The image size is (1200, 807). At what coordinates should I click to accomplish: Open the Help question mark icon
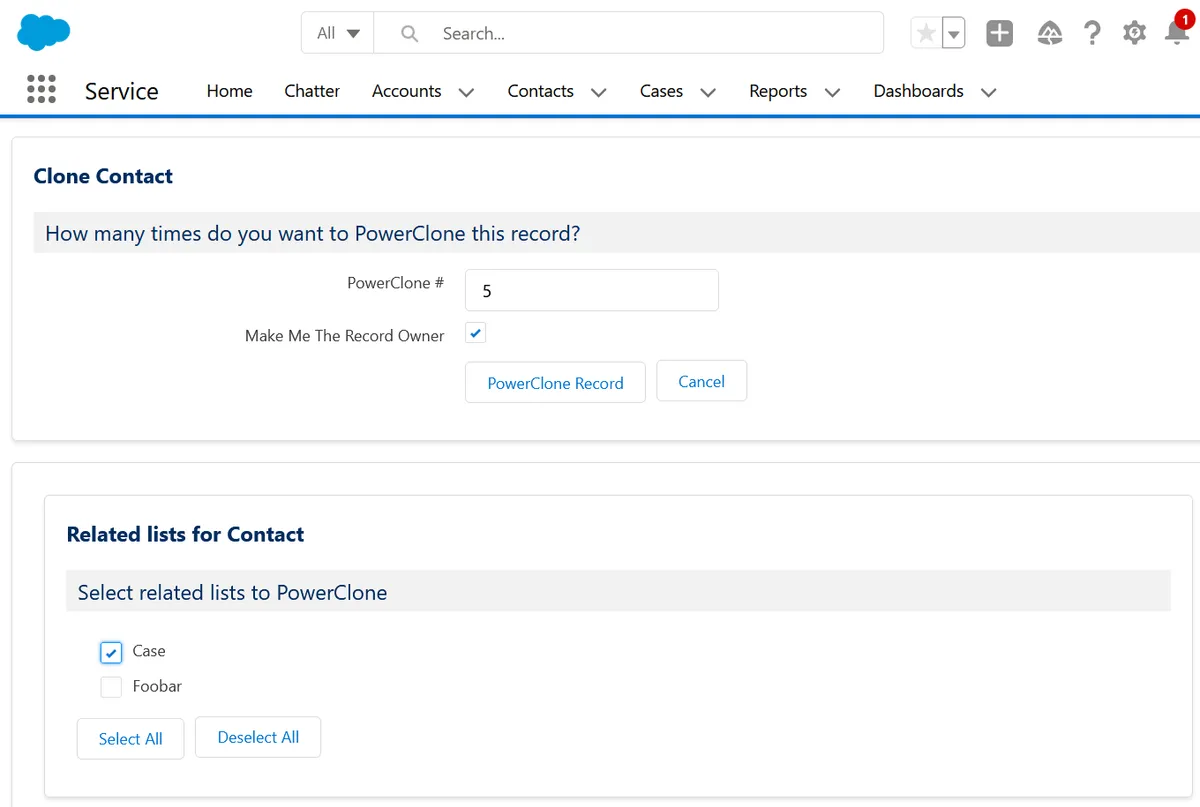1092,33
